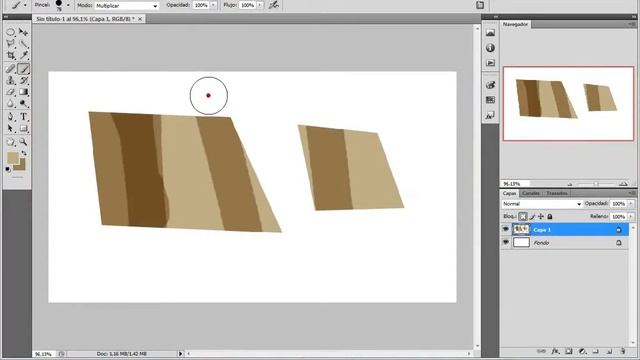Open the Actions panel icon
Image resolution: width=640 pixels, height=360 pixels.
[491, 63]
